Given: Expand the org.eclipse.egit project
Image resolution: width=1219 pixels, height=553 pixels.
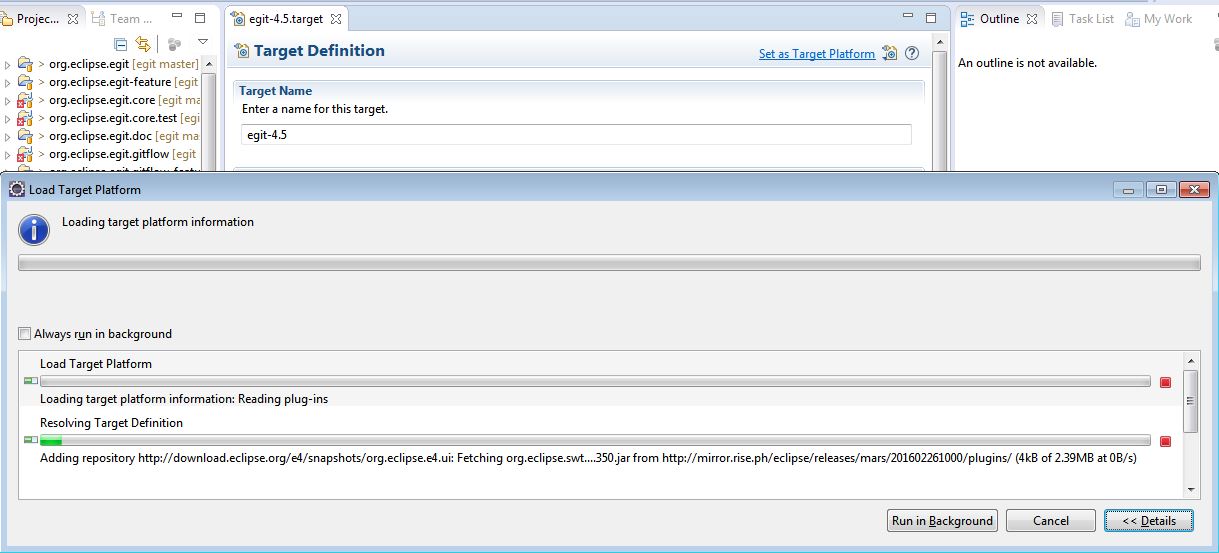Looking at the screenshot, I should pyautogui.click(x=8, y=64).
